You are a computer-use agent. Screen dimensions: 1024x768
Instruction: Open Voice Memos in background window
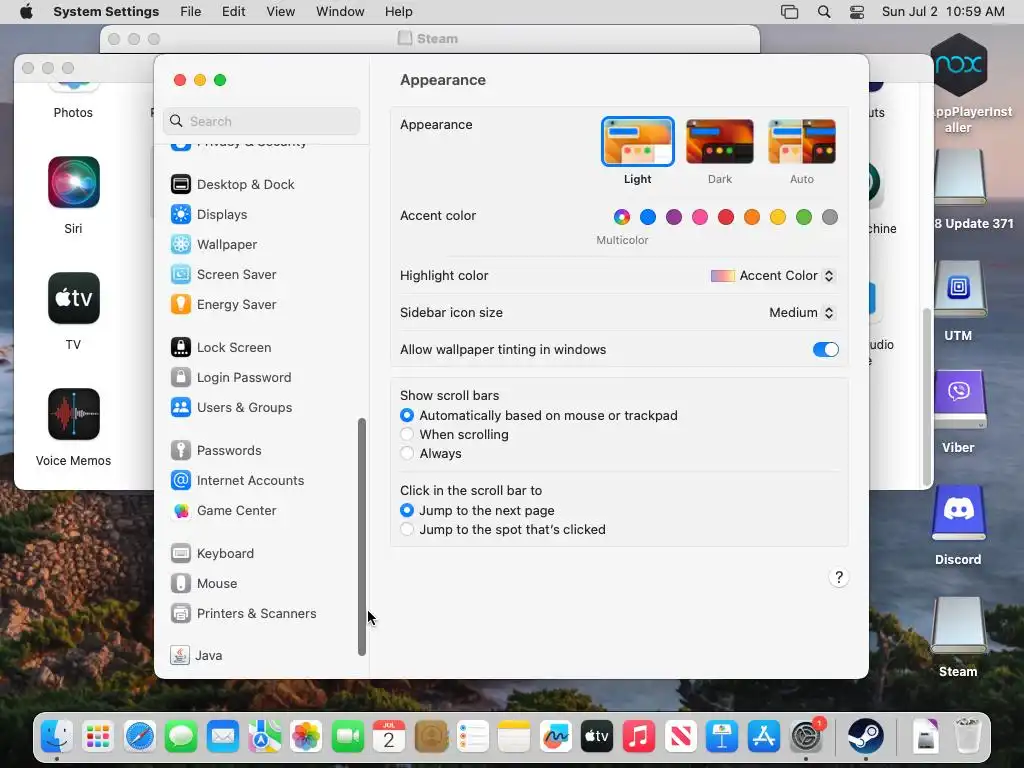[x=74, y=415]
